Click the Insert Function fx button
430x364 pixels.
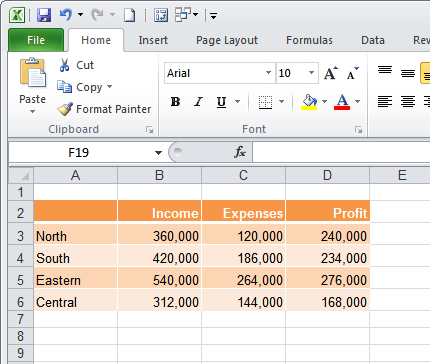tap(240, 152)
